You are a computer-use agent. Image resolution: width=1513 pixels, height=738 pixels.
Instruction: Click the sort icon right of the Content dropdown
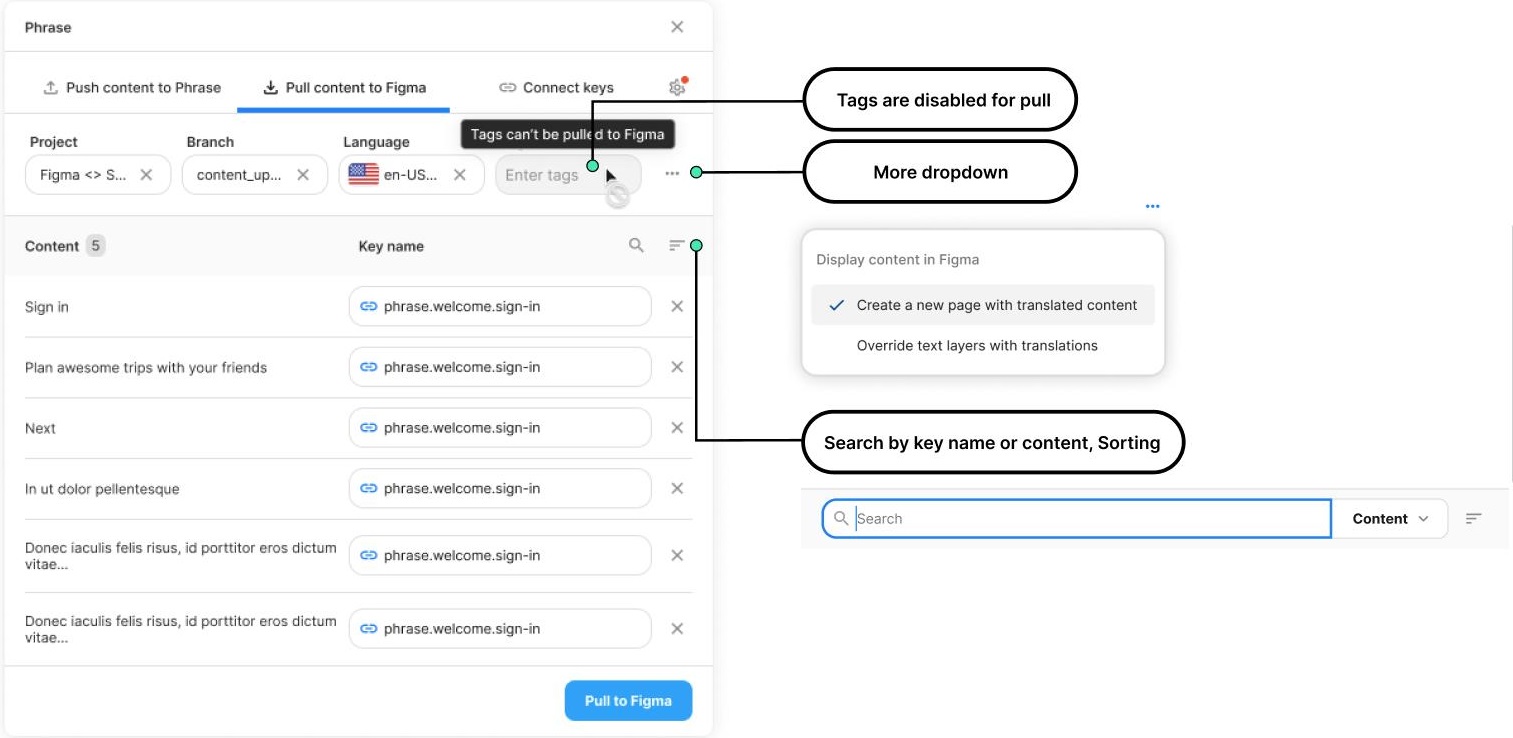pyautogui.click(x=1473, y=518)
